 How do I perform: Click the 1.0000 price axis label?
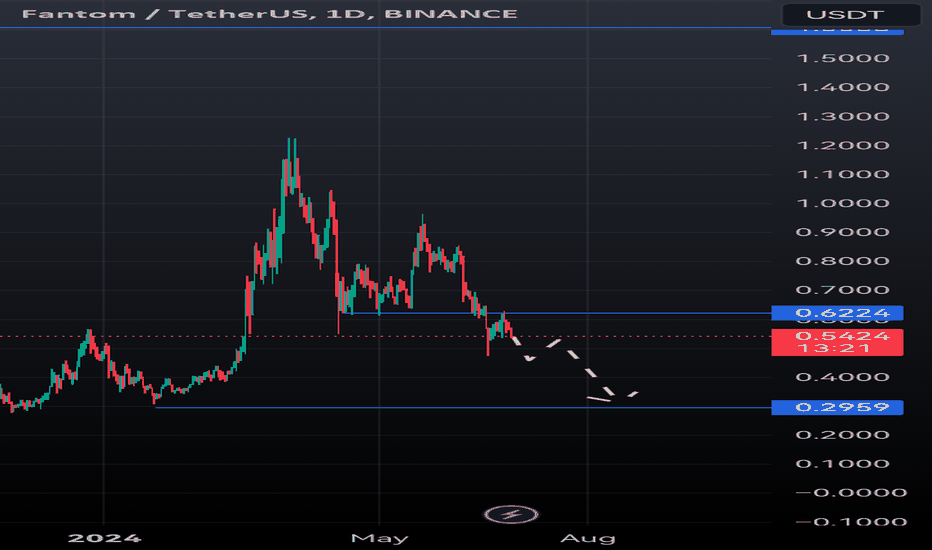(843, 203)
